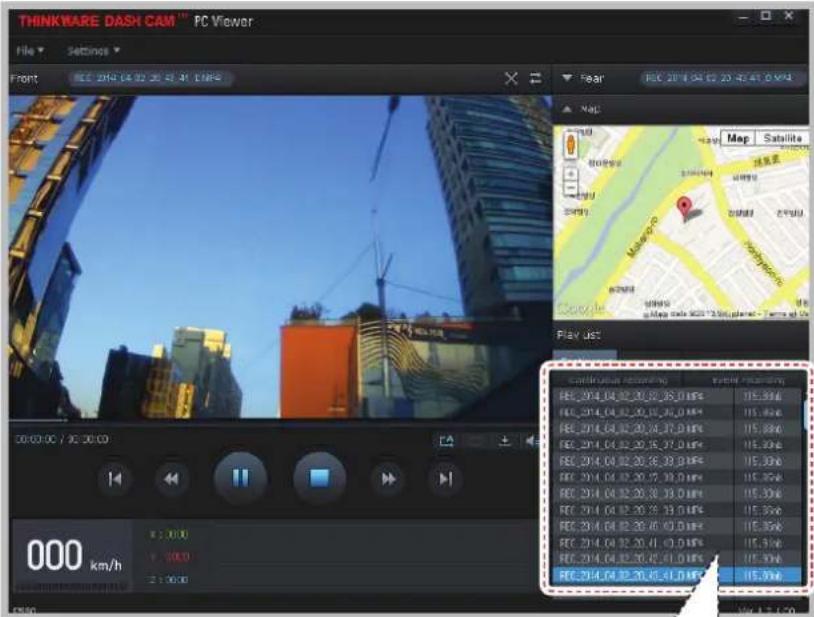Viewport: 814px width, 617px height.
Task: Collapse the Rear panel triangle
Action: coord(567,78)
